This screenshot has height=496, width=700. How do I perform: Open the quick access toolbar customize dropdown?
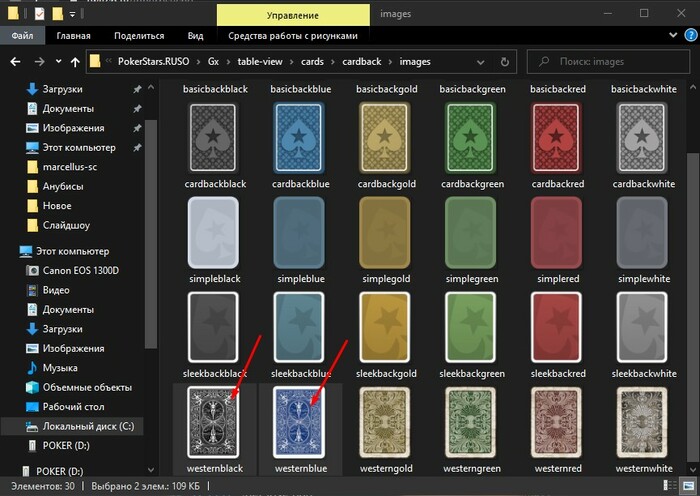coord(72,15)
